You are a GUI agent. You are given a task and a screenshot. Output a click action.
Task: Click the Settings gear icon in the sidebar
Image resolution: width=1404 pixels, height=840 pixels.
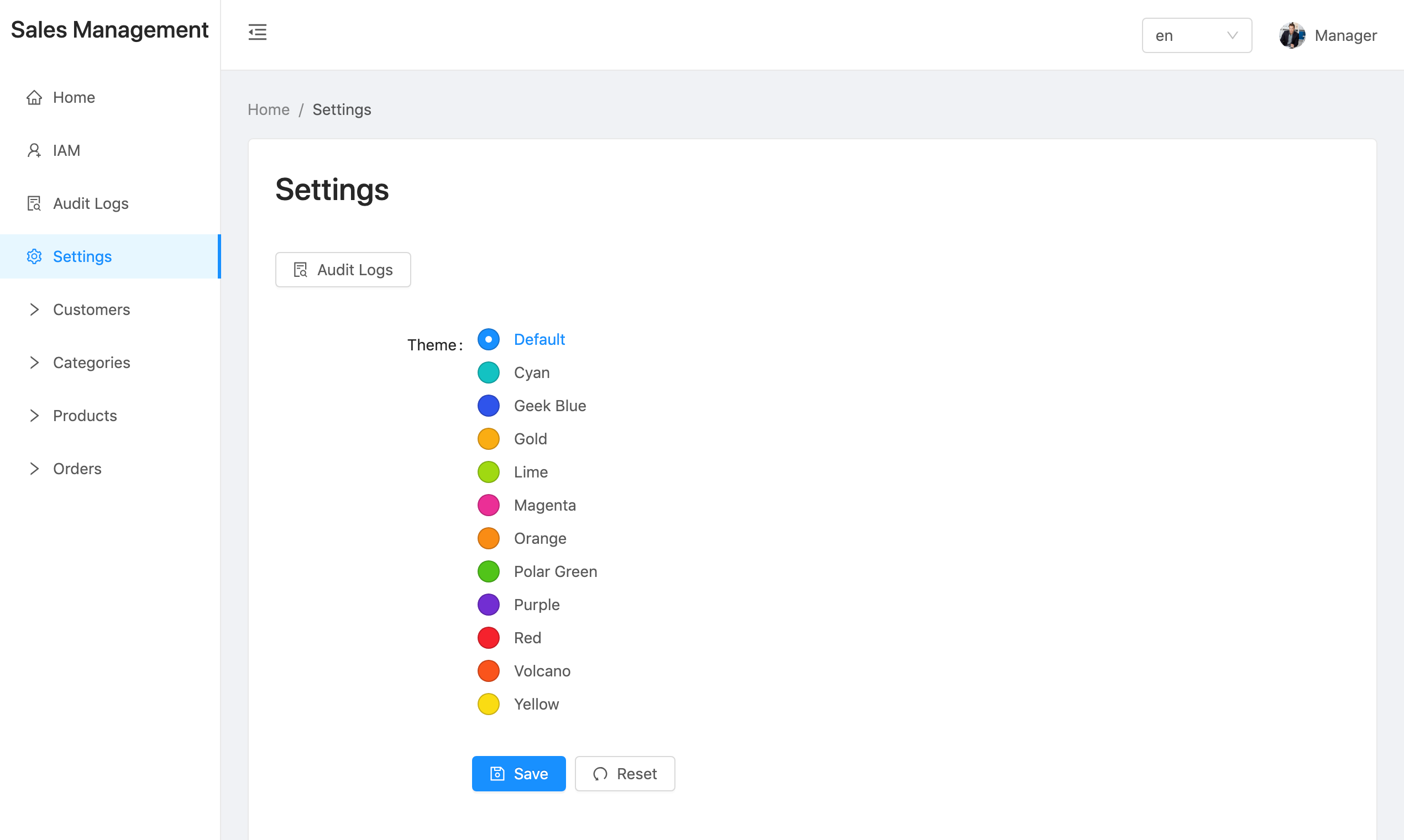34,256
